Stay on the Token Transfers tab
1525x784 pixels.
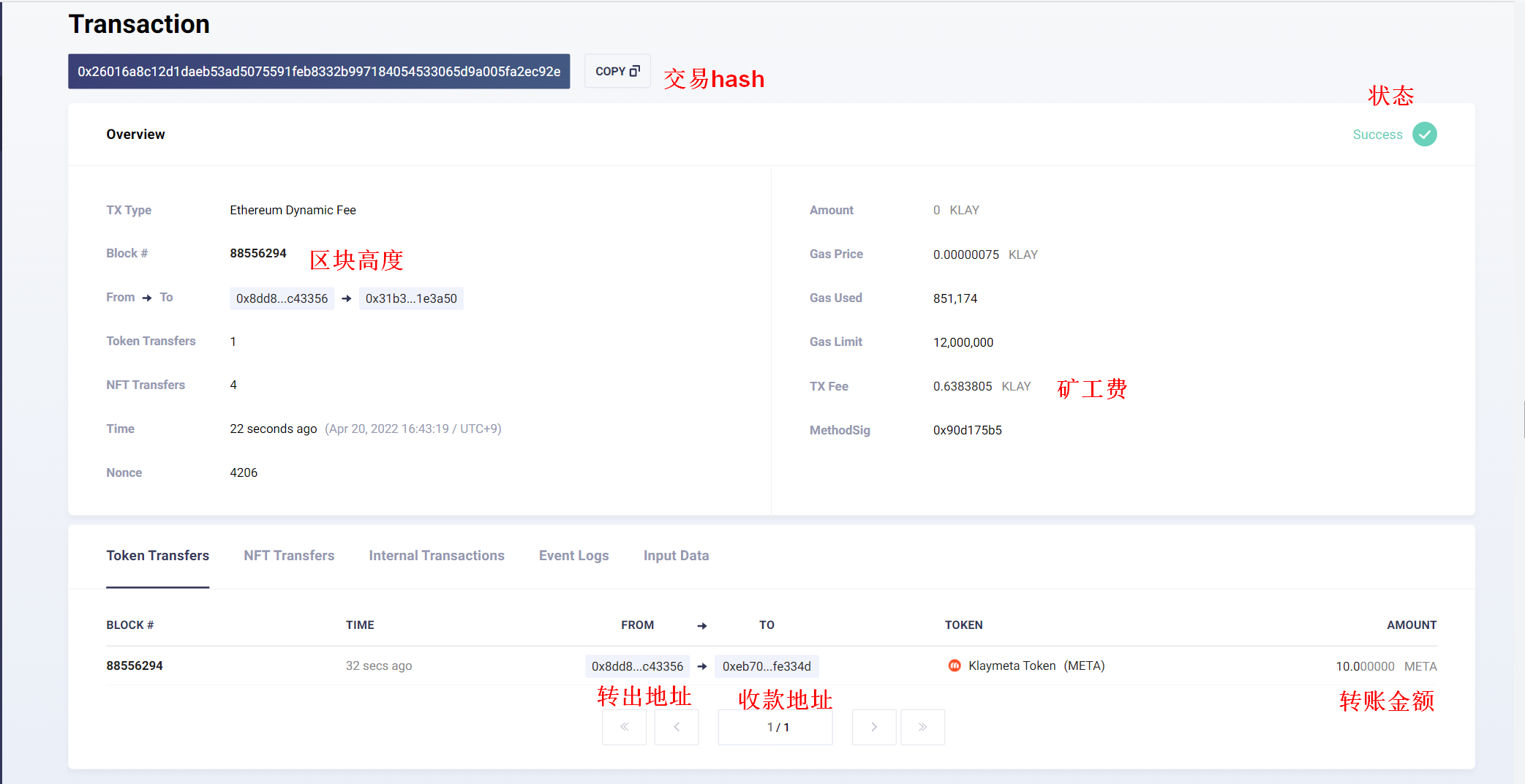point(158,555)
